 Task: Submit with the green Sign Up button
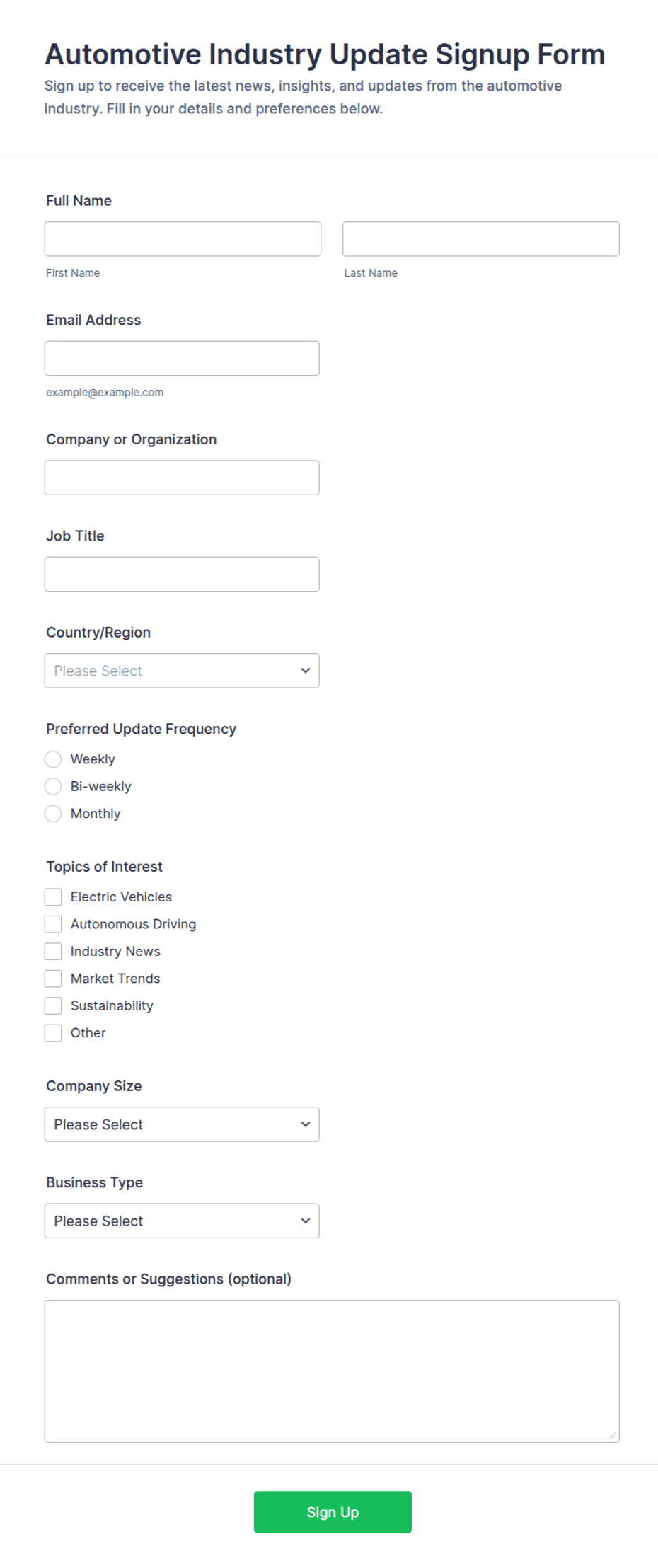(333, 1512)
